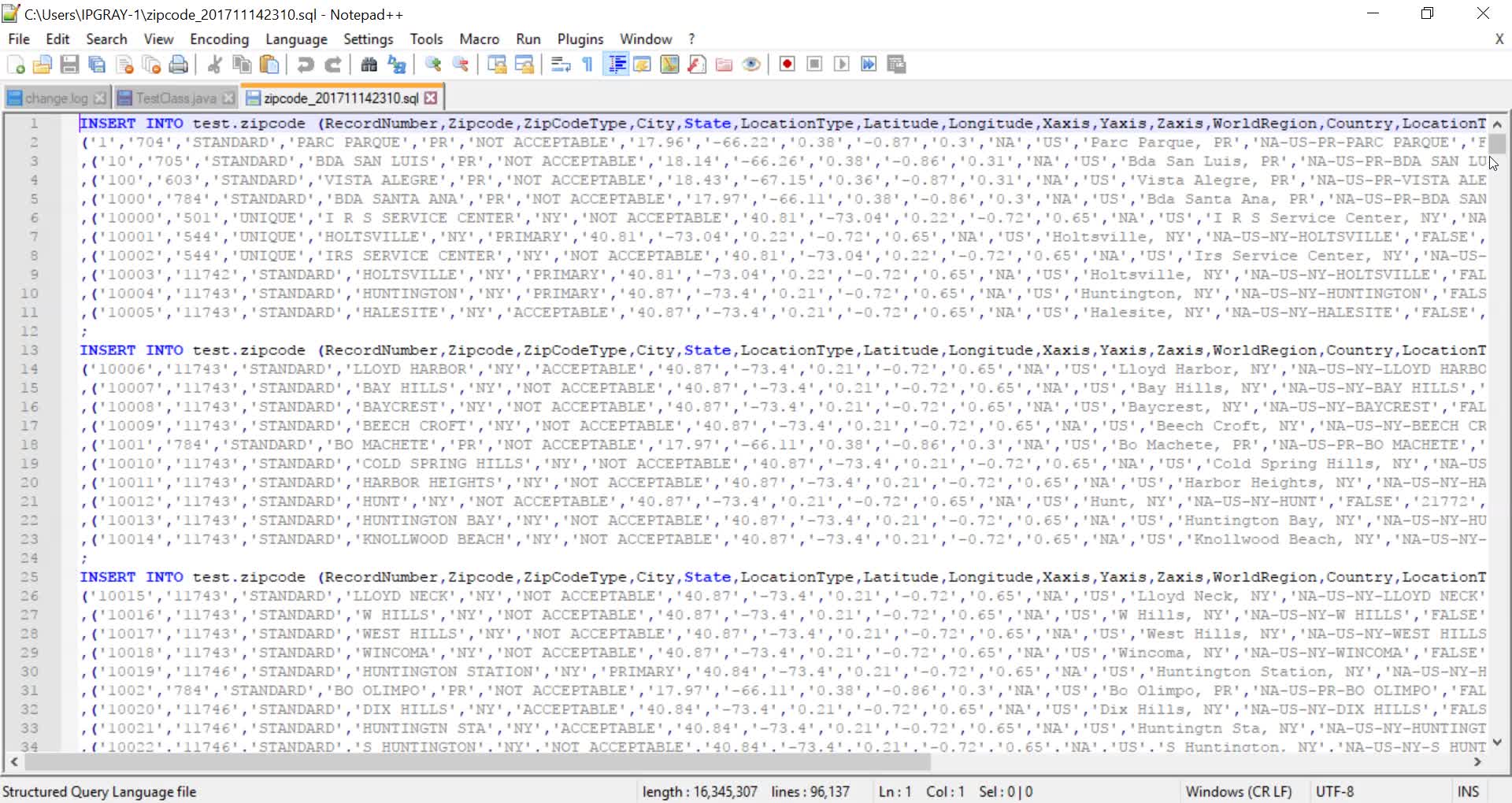This screenshot has width=1512, height=803.
Task: Toggle show all characters (¶)
Action: 586,64
